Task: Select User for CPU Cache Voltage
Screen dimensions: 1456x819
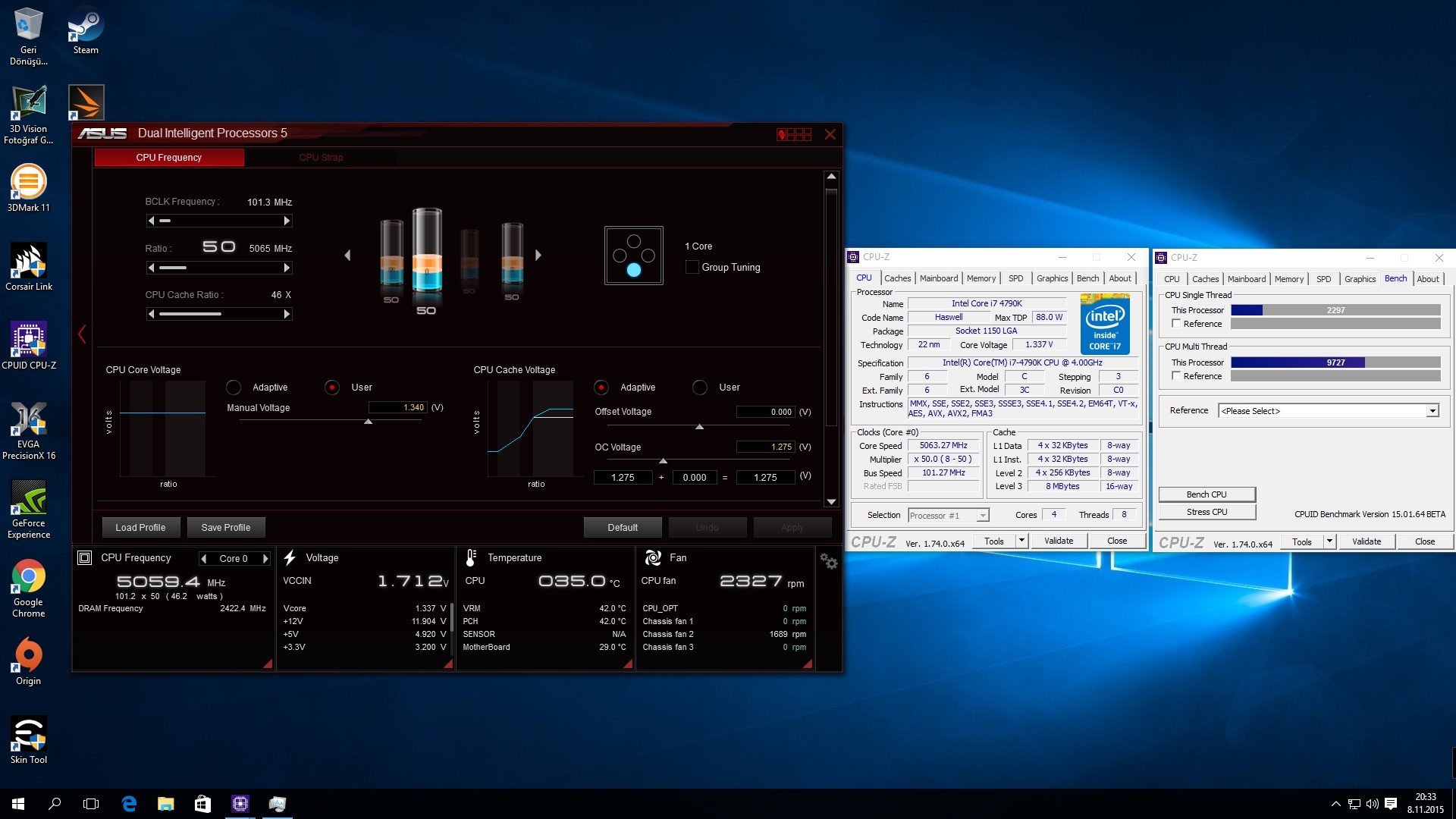Action: [700, 388]
